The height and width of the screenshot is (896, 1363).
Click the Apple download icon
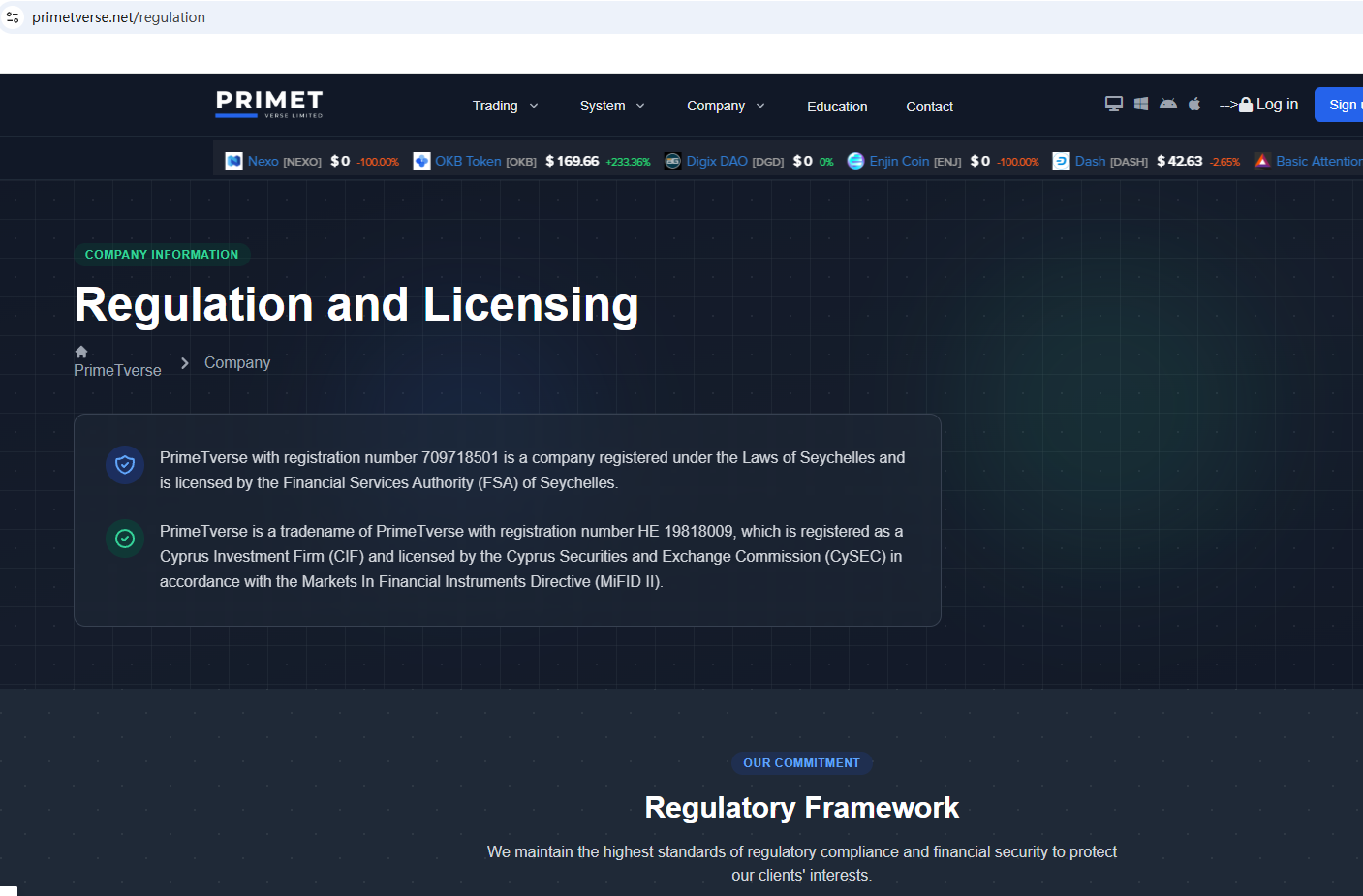click(1194, 104)
